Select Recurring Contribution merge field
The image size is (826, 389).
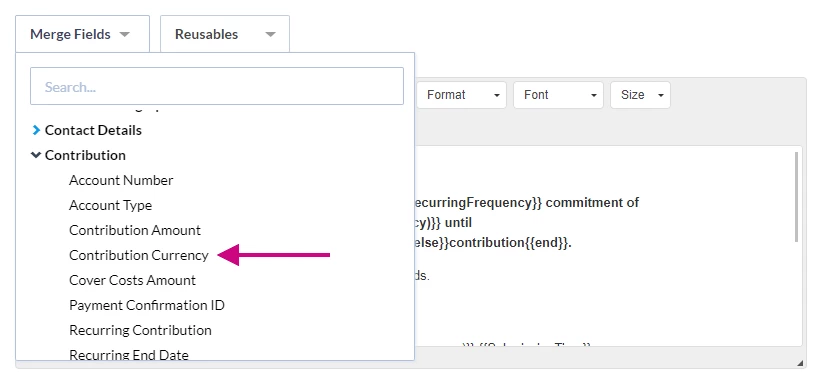(141, 330)
